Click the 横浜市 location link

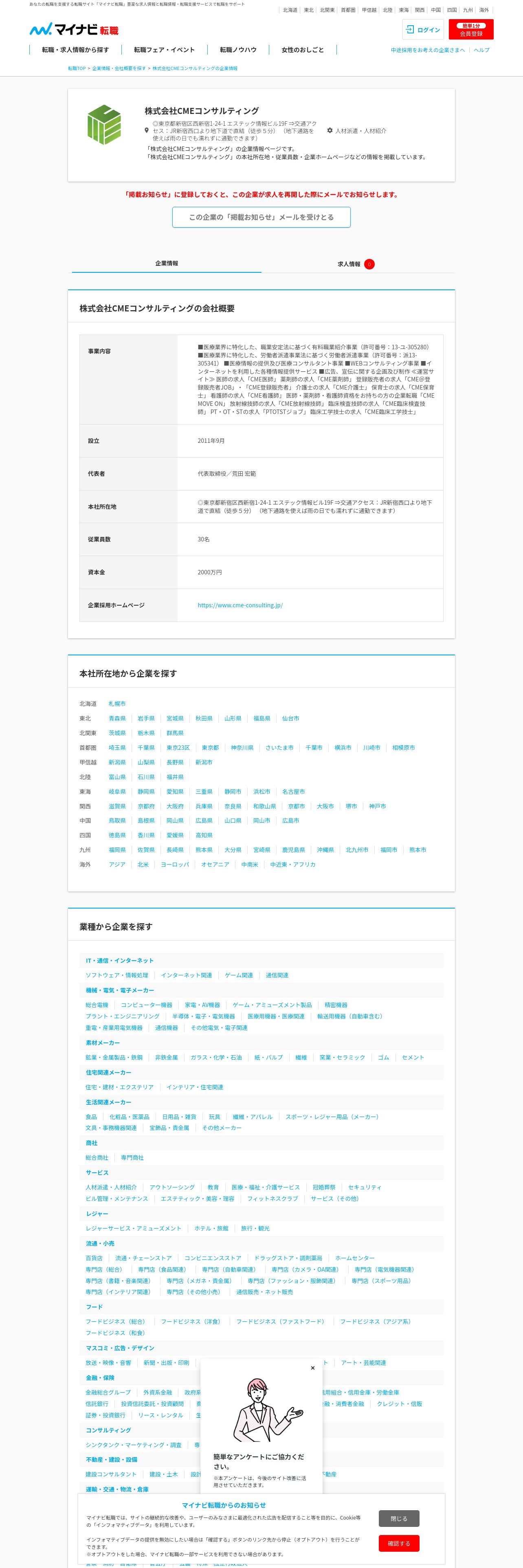tap(343, 747)
